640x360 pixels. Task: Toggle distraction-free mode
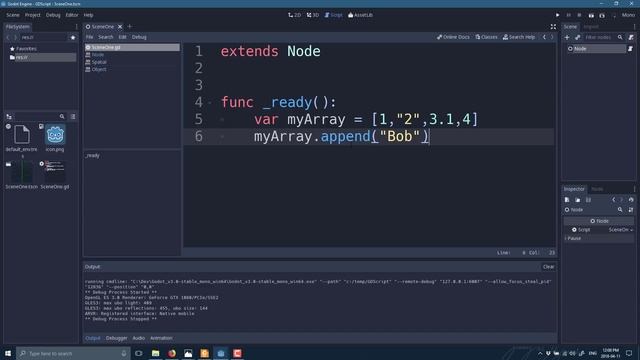point(553,27)
